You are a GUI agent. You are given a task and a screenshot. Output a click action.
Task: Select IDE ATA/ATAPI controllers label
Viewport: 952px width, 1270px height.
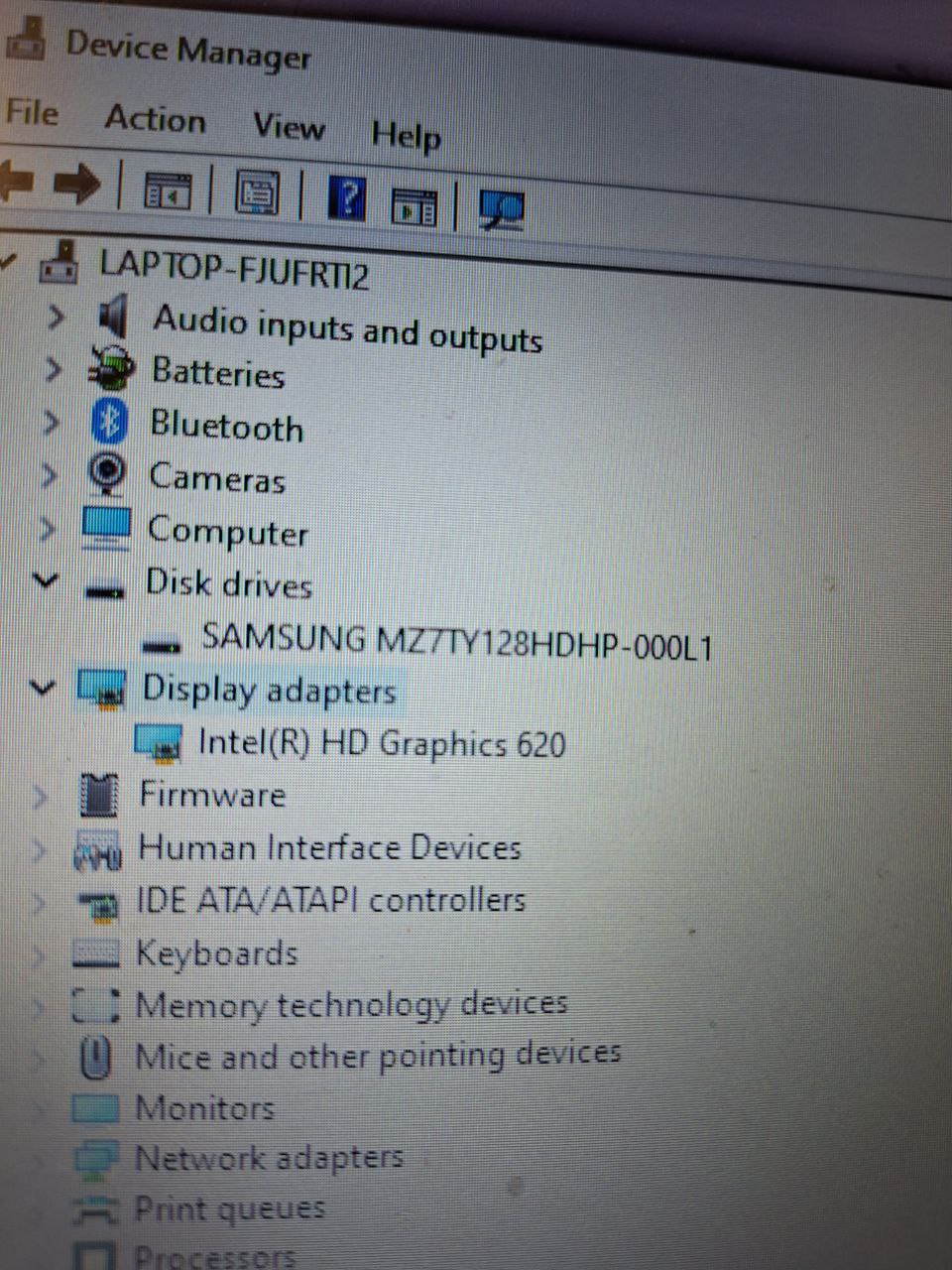point(330,901)
